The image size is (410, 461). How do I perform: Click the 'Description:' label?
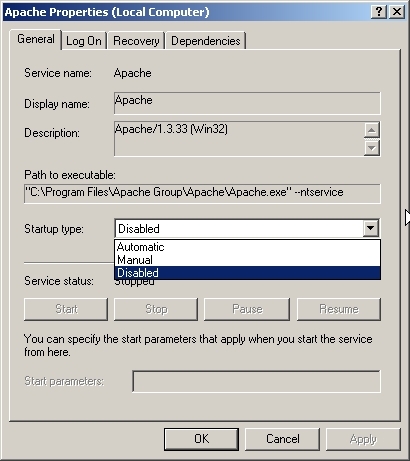(52, 133)
